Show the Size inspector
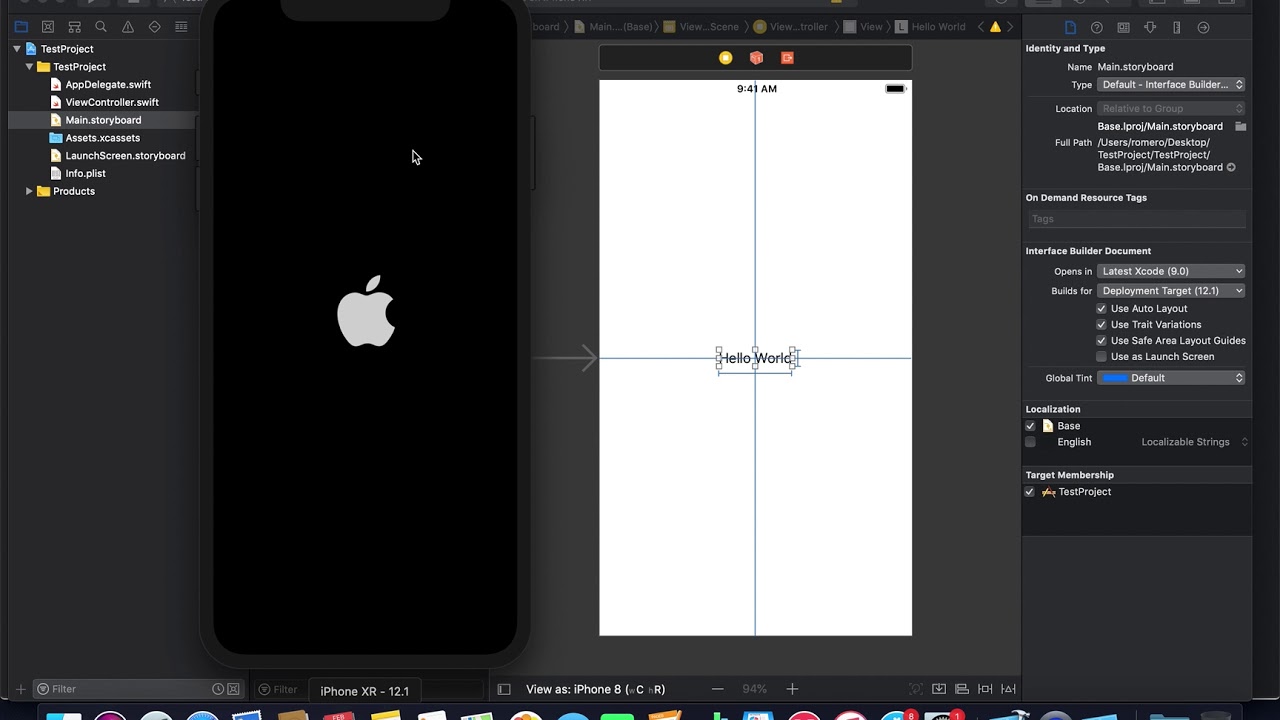 point(1176,27)
